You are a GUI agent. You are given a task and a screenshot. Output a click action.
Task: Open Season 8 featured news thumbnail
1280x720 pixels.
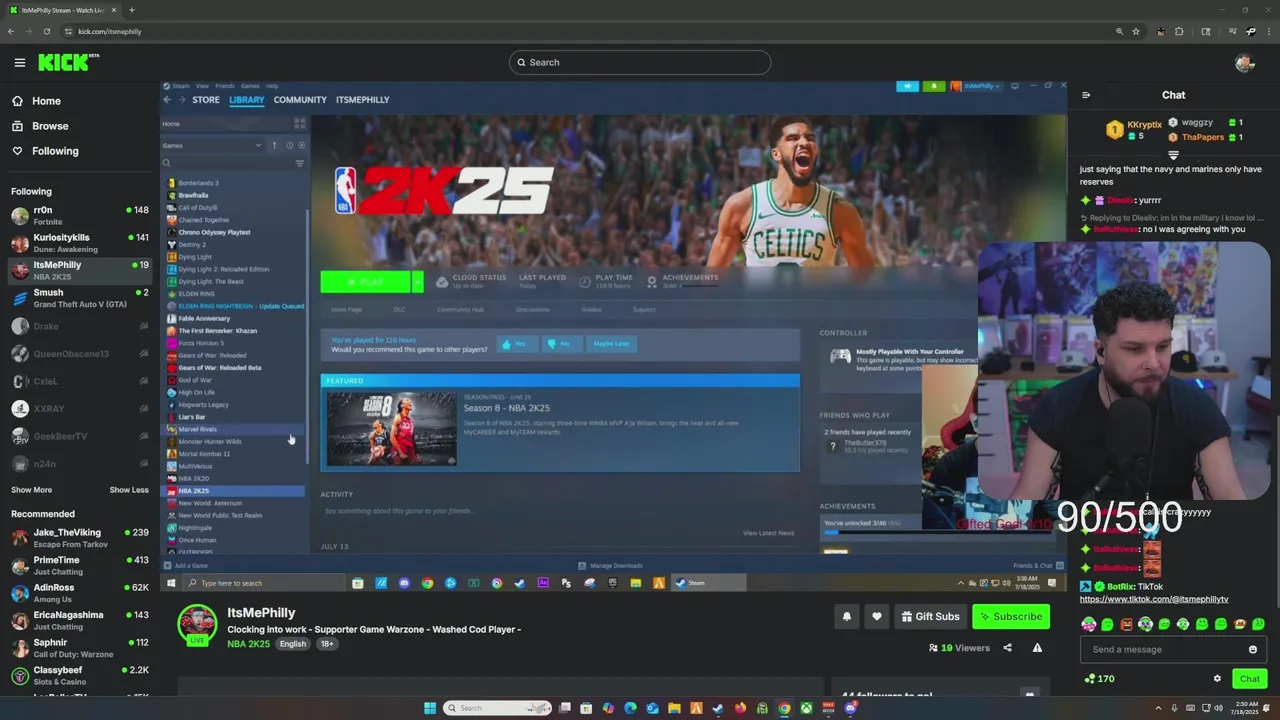coord(391,427)
